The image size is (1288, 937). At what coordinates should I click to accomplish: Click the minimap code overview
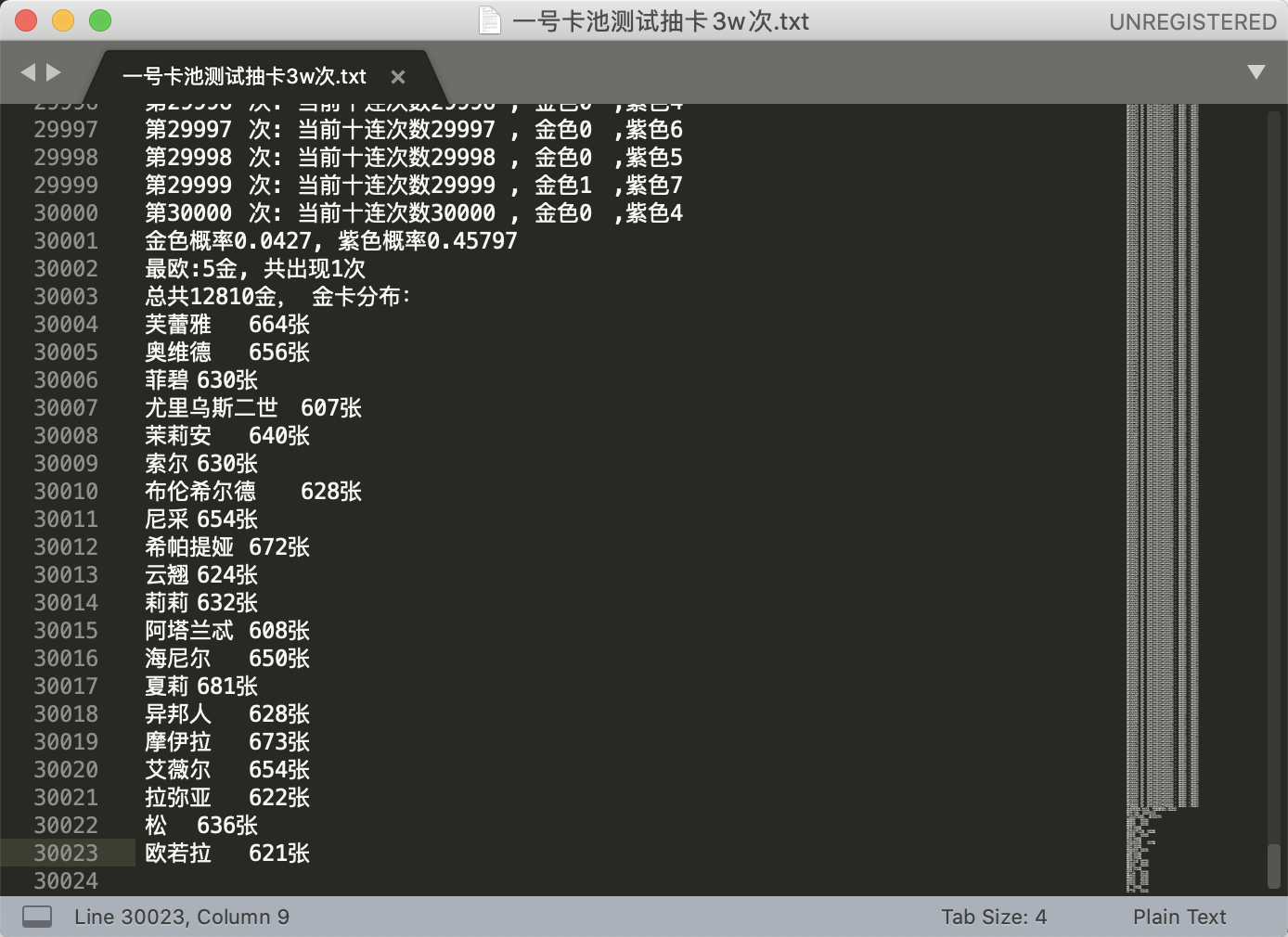(1163, 499)
